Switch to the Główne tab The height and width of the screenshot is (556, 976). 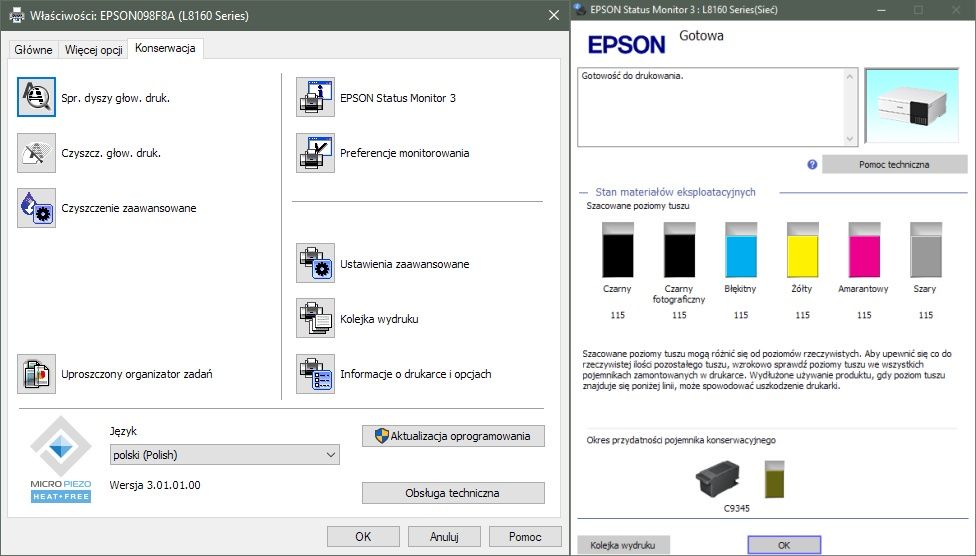(x=33, y=50)
